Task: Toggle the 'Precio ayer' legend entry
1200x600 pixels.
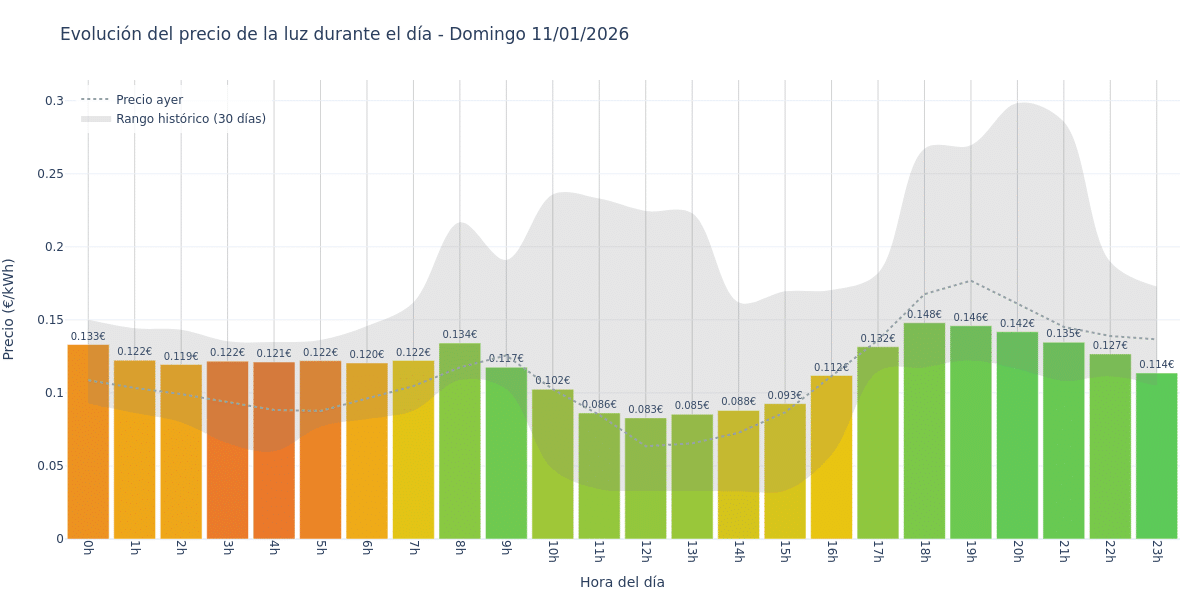Action: coord(149,100)
